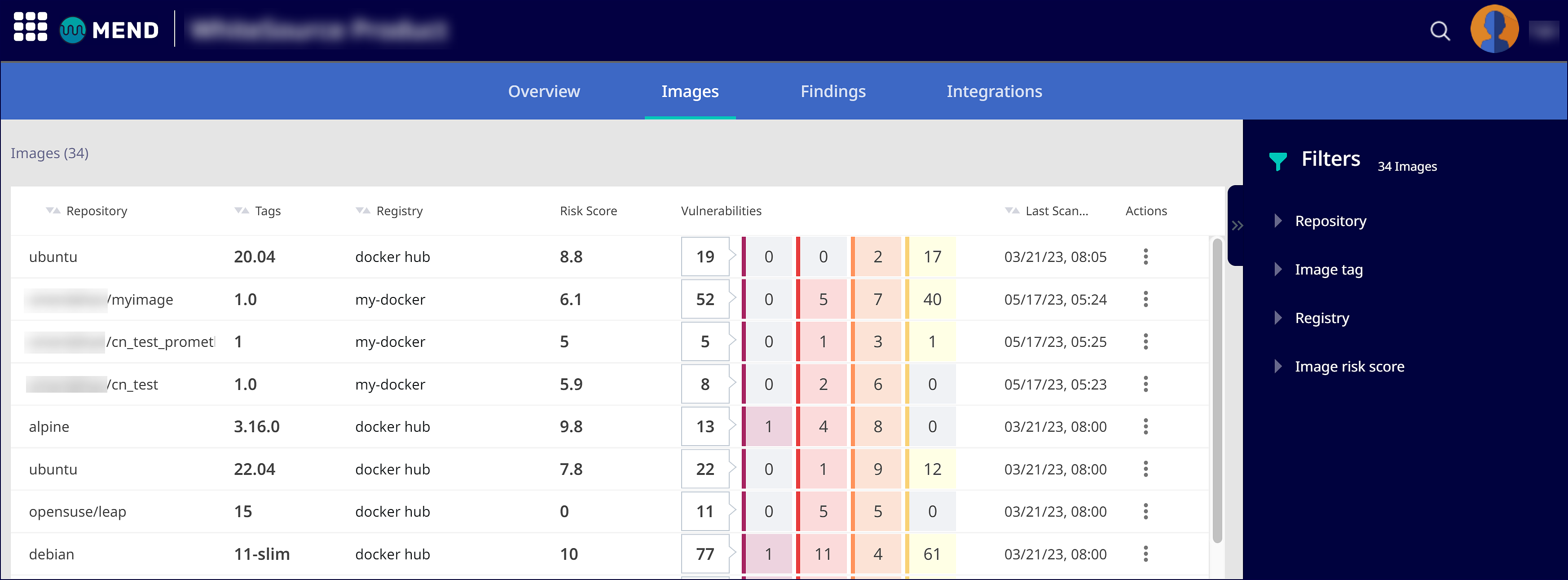
Task: Expand the Image risk score filter
Action: click(x=1349, y=366)
